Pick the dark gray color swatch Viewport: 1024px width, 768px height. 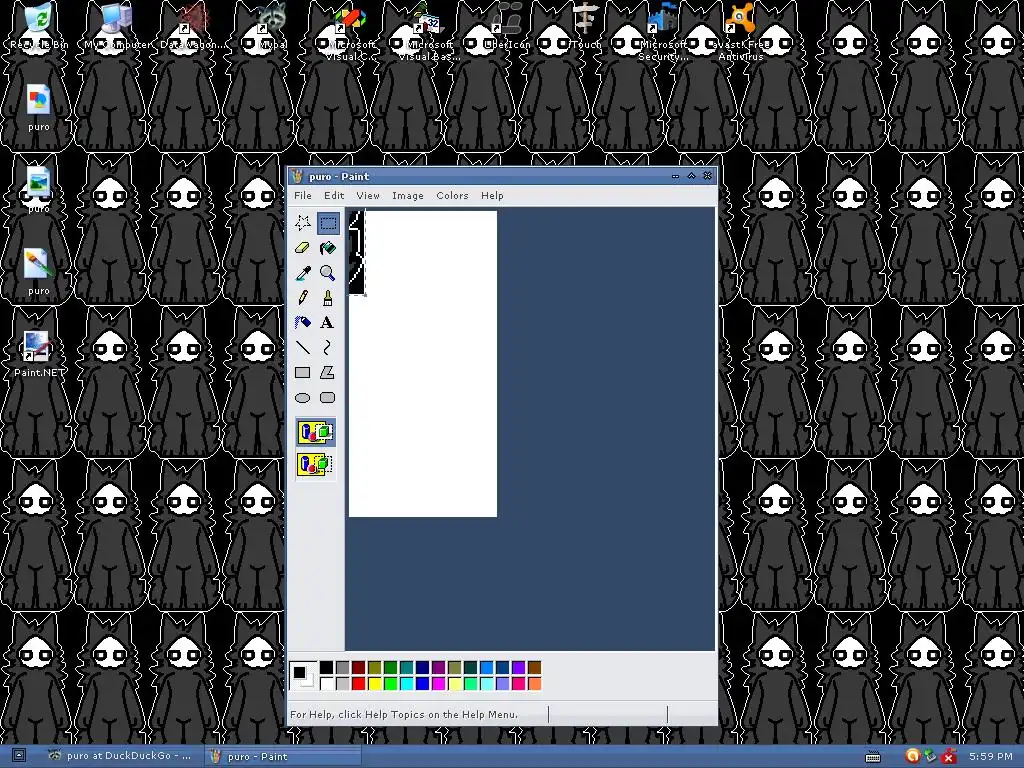[x=342, y=667]
